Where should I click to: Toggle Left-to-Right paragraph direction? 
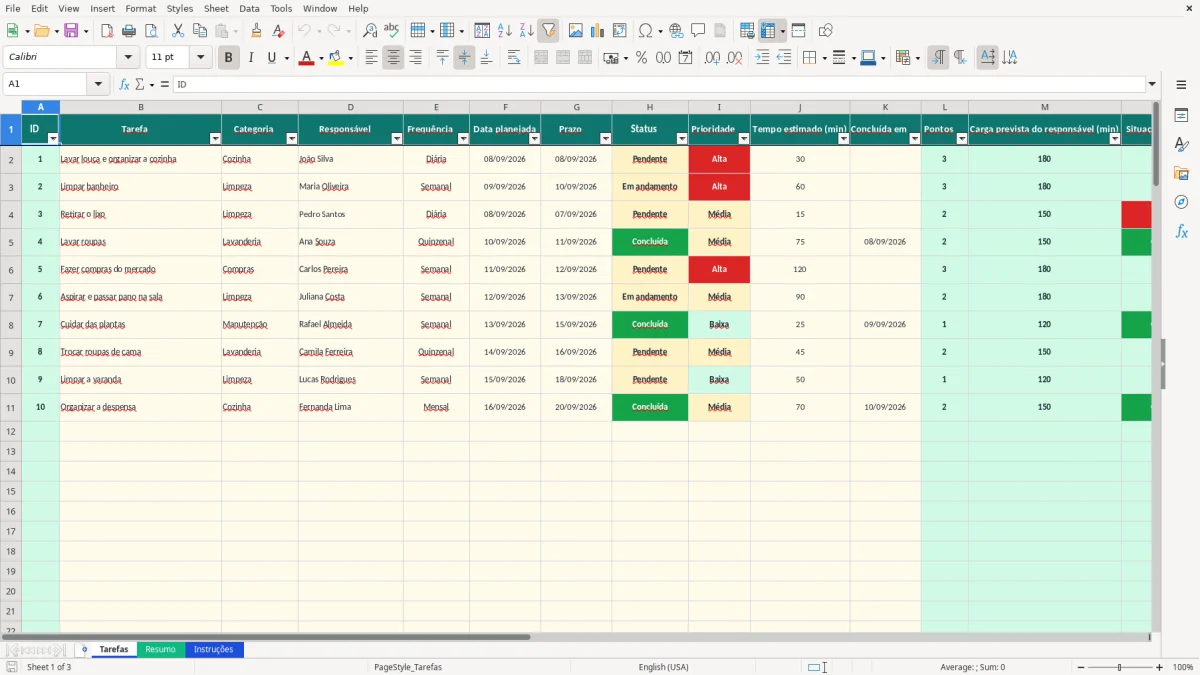(938, 58)
